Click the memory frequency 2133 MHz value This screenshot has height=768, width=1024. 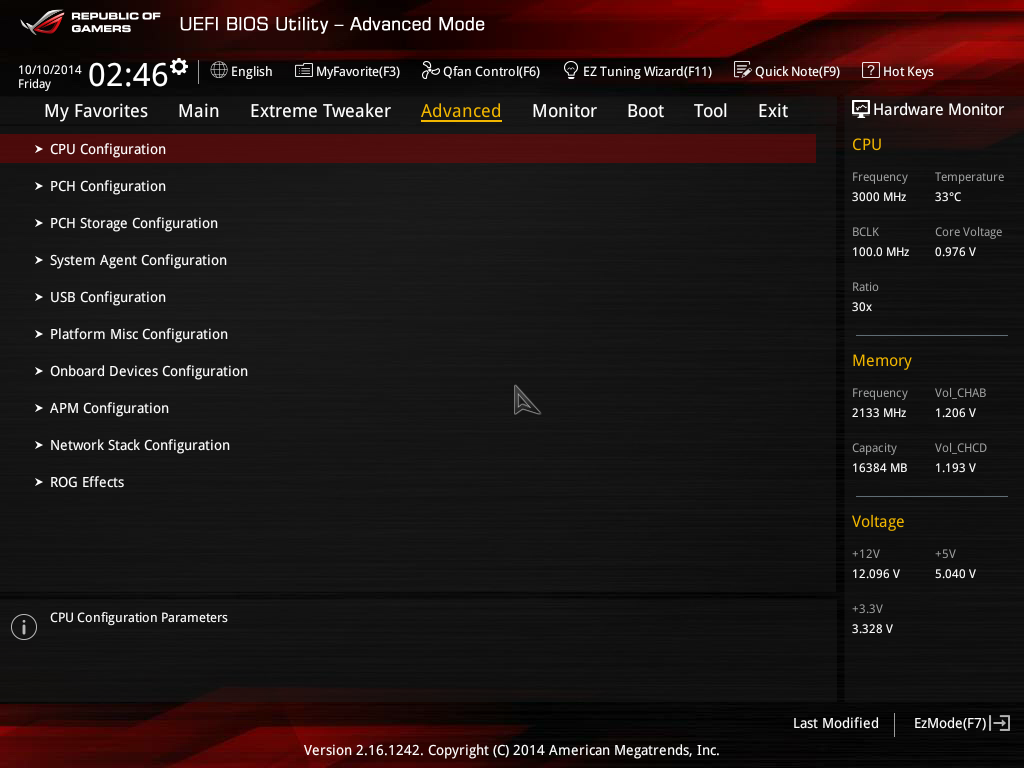[878, 413]
